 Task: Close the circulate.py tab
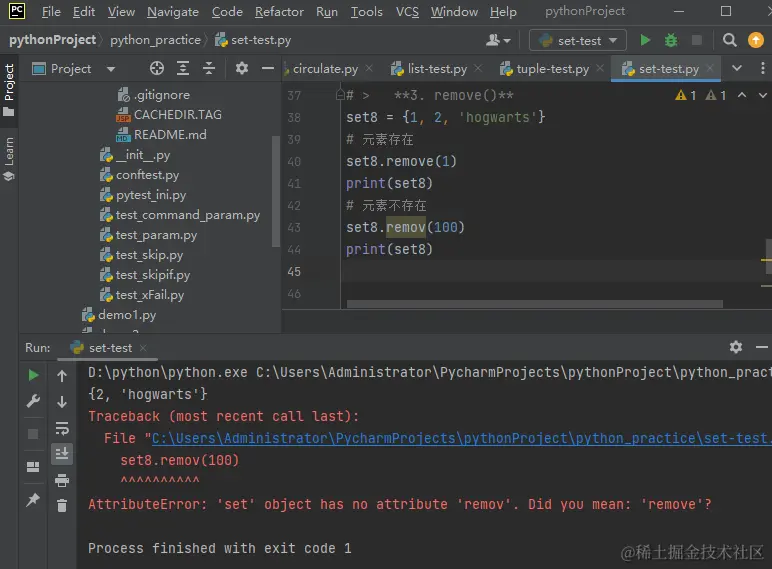(x=369, y=68)
